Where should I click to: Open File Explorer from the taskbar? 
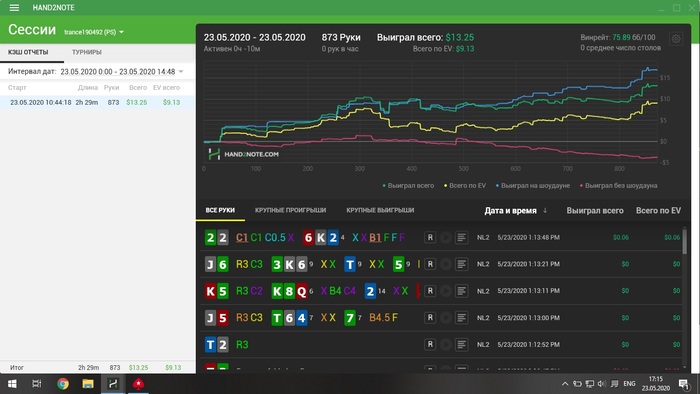click(x=88, y=384)
